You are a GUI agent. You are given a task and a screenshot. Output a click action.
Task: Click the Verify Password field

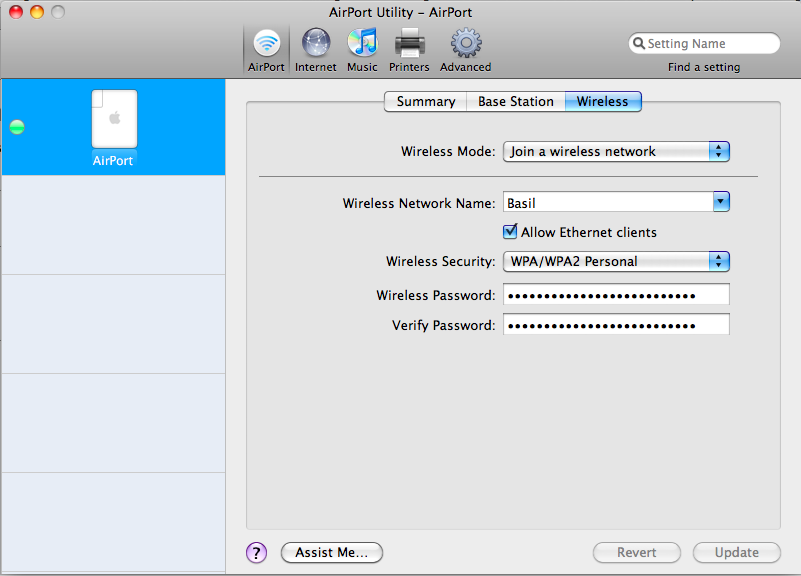click(616, 325)
